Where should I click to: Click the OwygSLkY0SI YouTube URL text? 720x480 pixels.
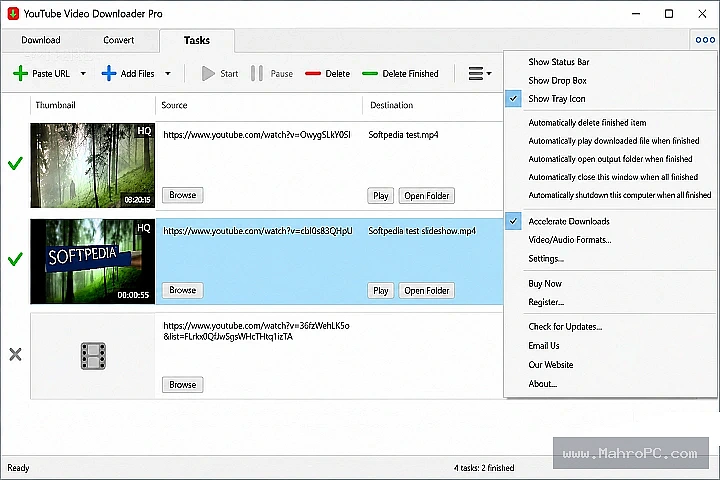click(x=257, y=135)
